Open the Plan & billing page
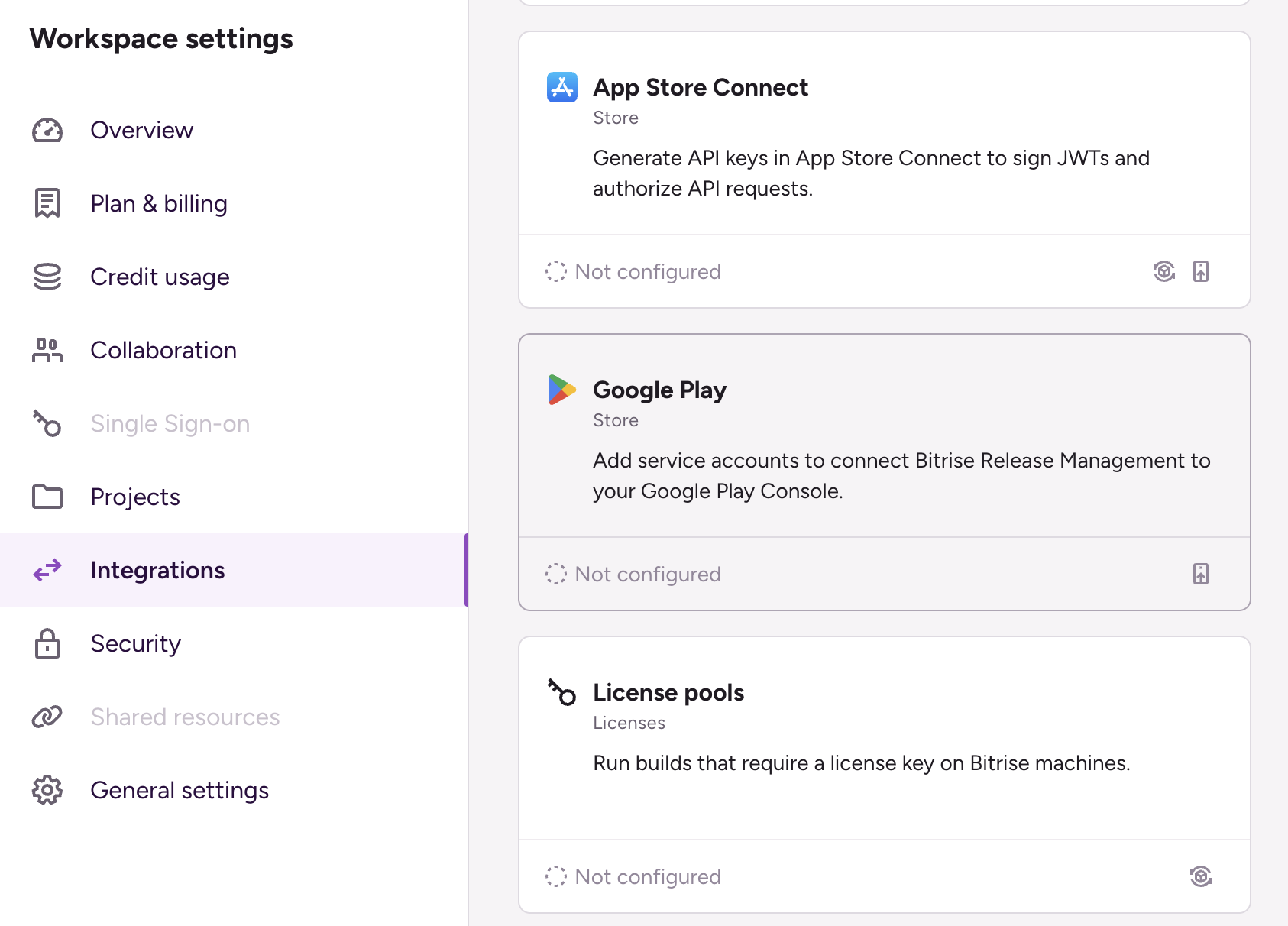This screenshot has width=1288, height=926. [158, 203]
